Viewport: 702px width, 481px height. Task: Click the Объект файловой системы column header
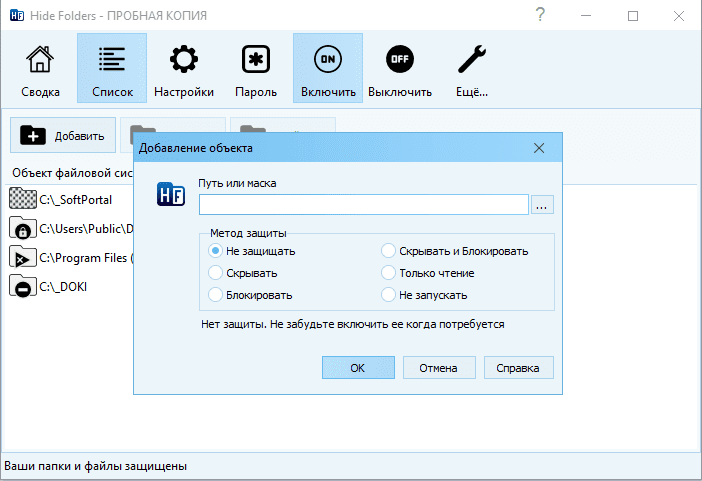[73, 173]
